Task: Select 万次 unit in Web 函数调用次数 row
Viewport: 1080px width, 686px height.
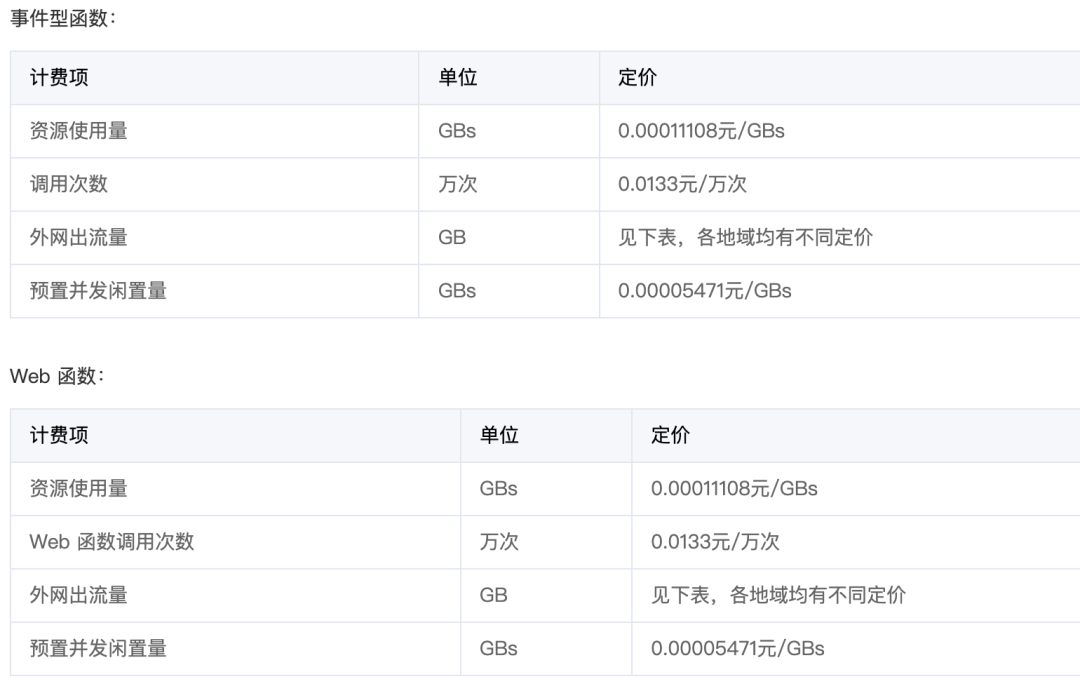Action: pyautogui.click(x=499, y=541)
